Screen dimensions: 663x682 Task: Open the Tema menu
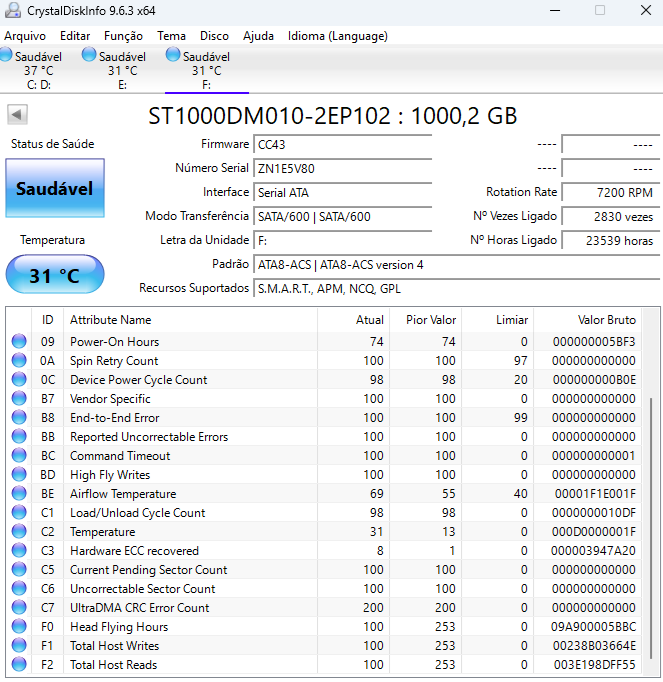[x=171, y=36]
